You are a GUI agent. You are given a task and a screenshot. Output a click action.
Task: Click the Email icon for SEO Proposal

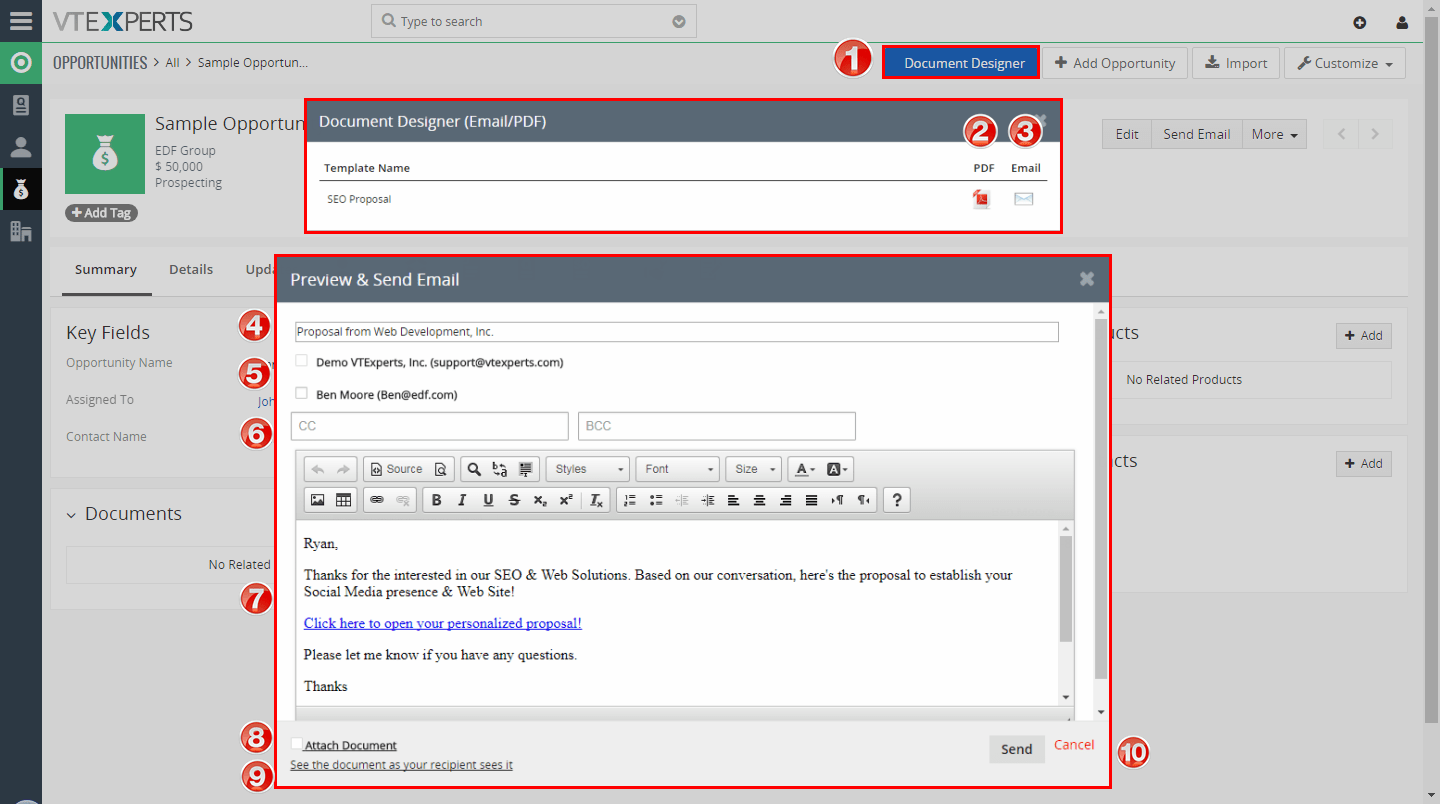[1023, 198]
